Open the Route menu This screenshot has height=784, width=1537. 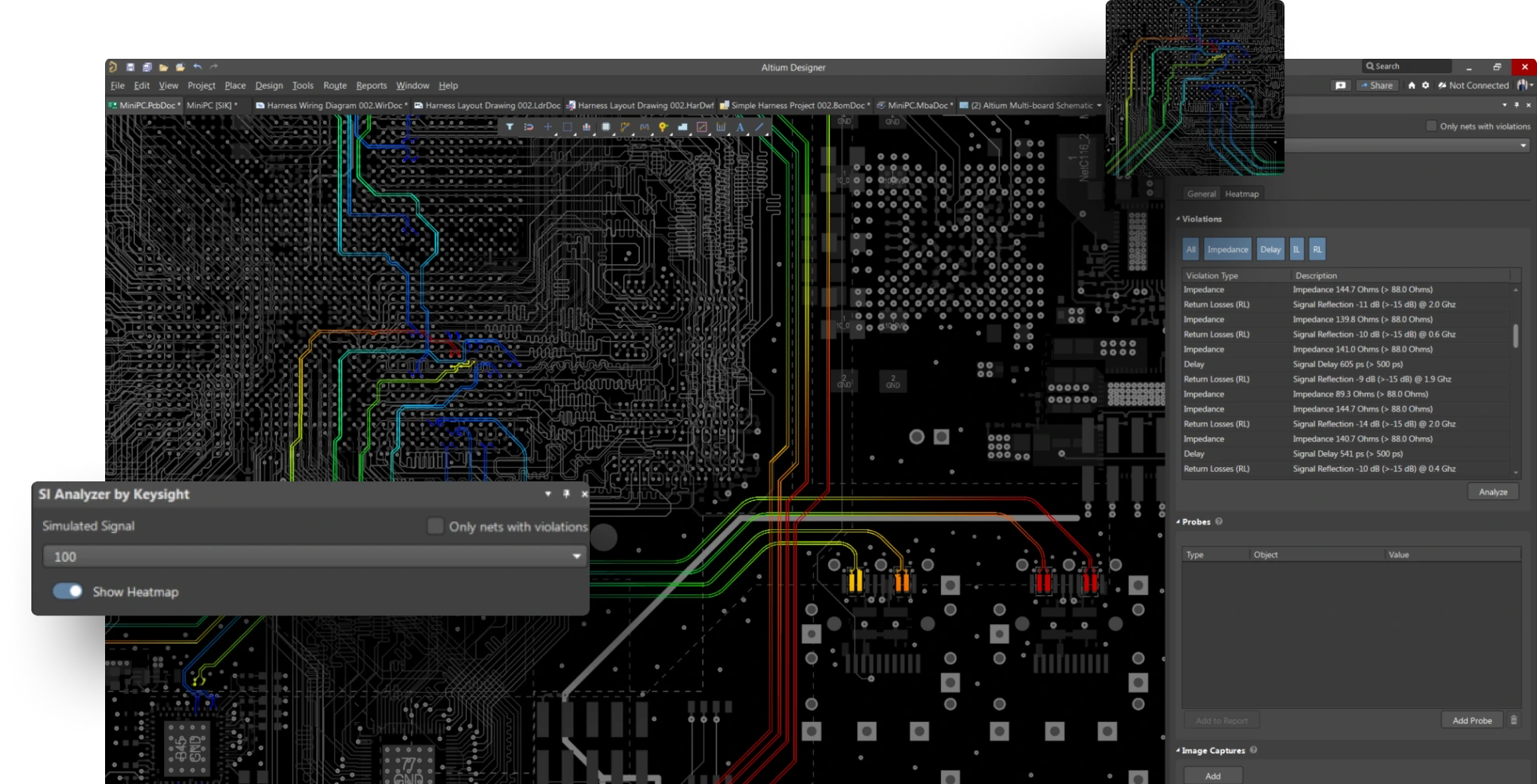335,85
